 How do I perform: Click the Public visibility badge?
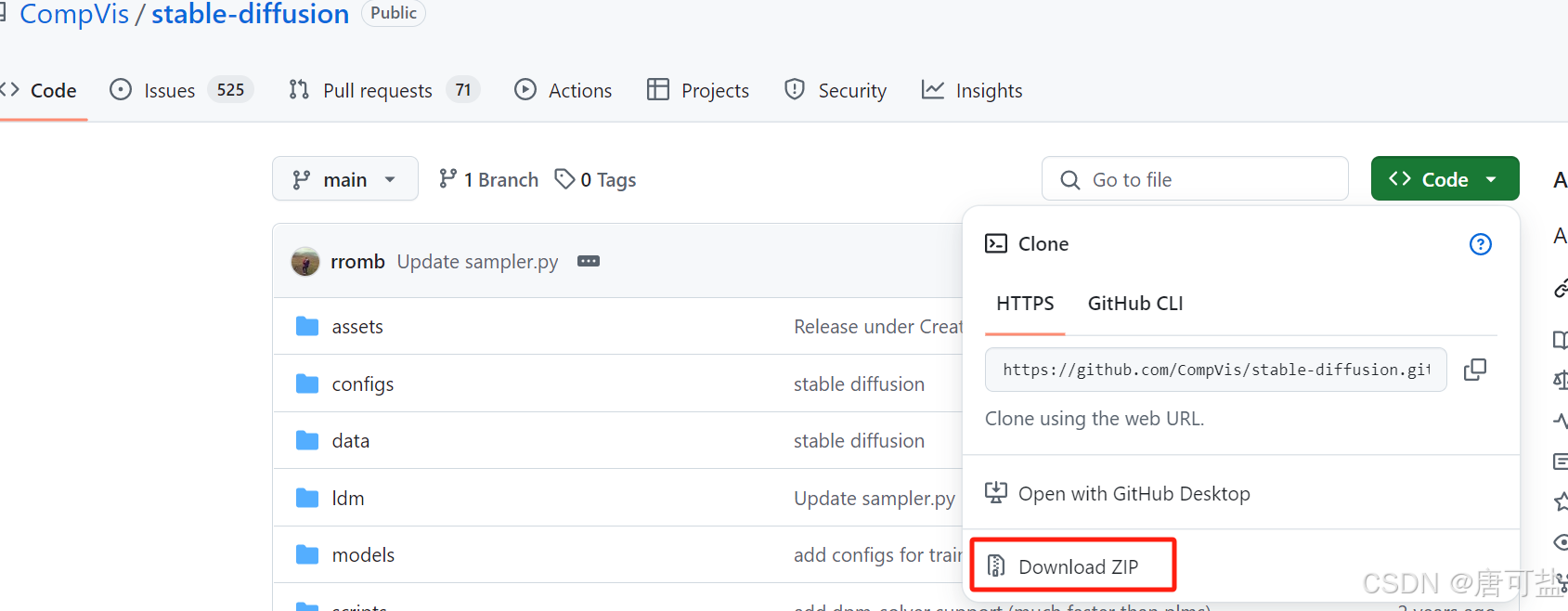tap(394, 13)
